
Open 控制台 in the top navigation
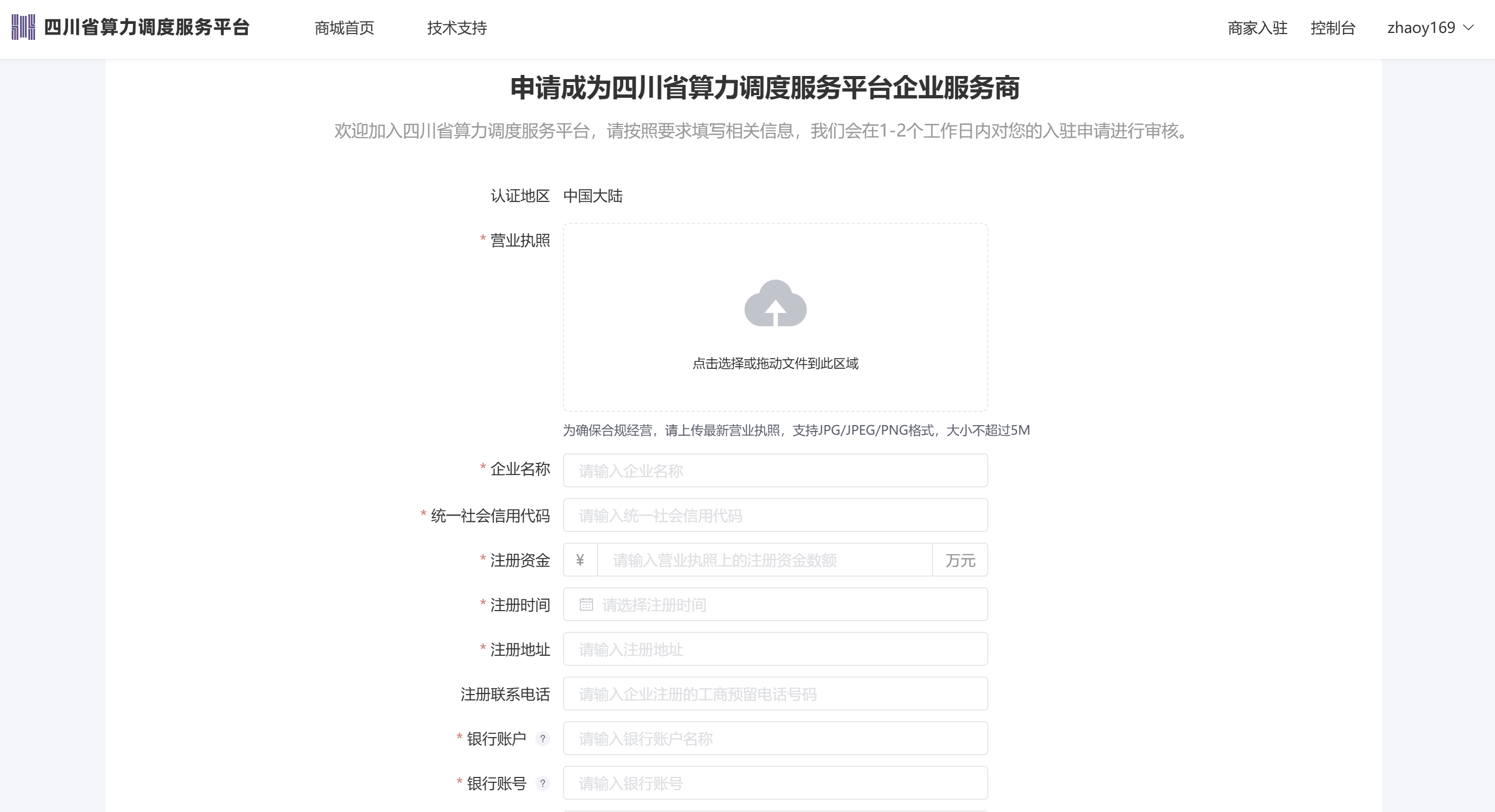click(x=1332, y=28)
